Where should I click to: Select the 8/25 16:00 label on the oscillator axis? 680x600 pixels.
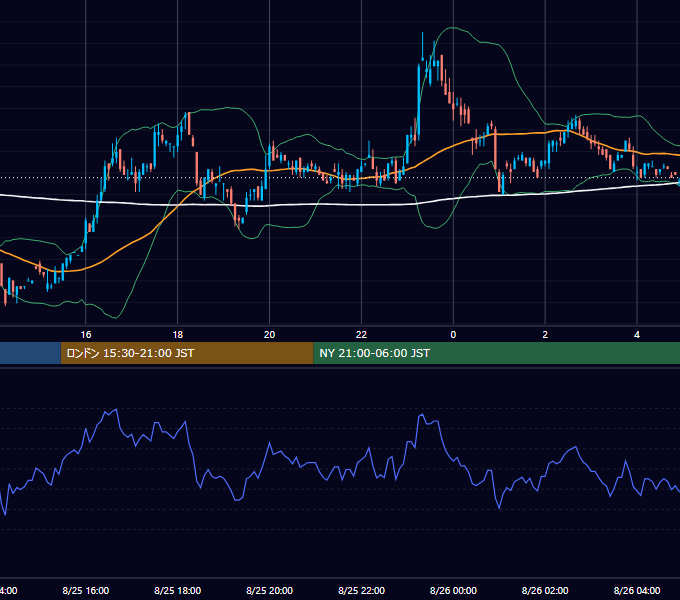pos(86,590)
